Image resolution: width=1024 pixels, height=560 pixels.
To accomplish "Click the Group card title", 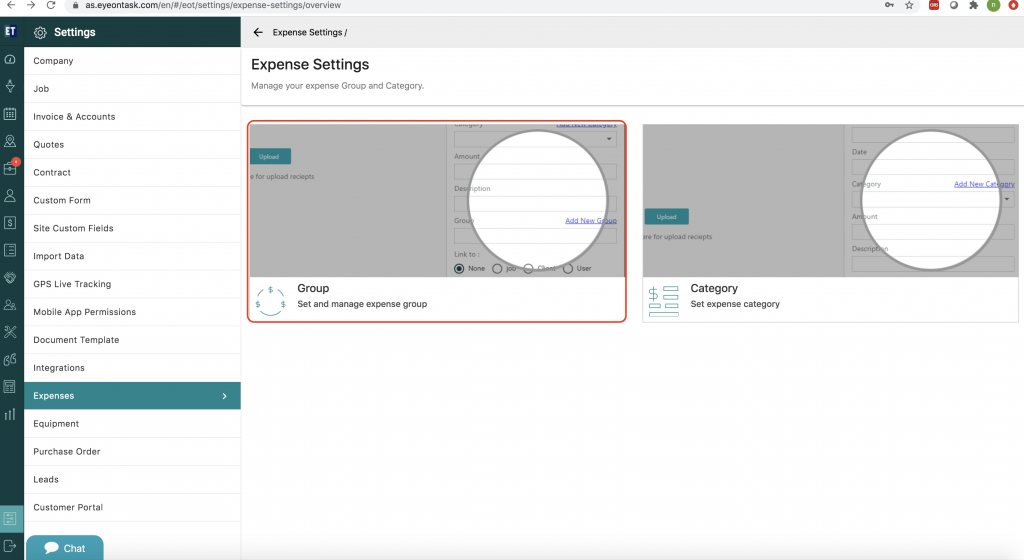I will [x=313, y=288].
